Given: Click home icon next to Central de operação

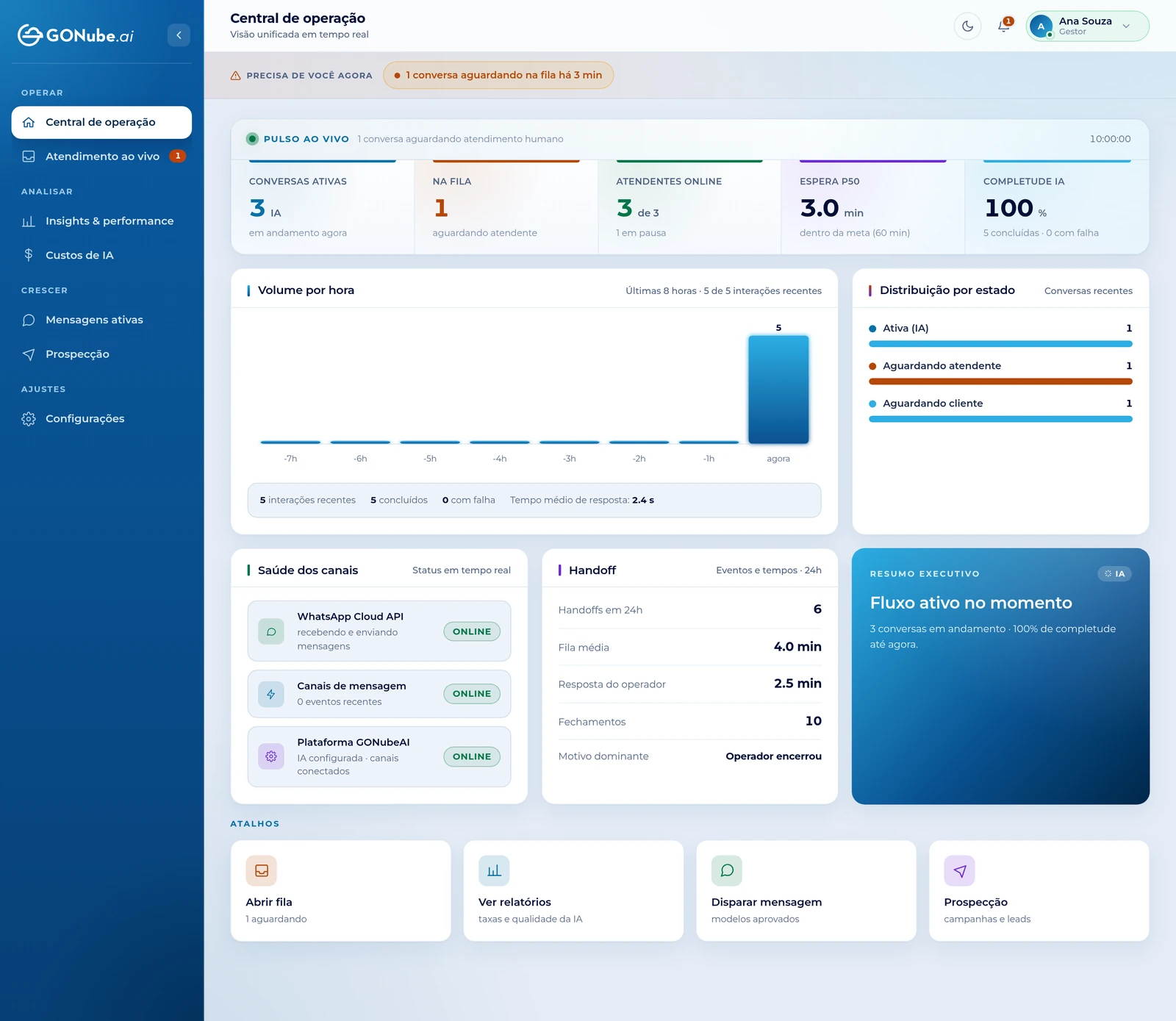Looking at the screenshot, I should (x=29, y=122).
